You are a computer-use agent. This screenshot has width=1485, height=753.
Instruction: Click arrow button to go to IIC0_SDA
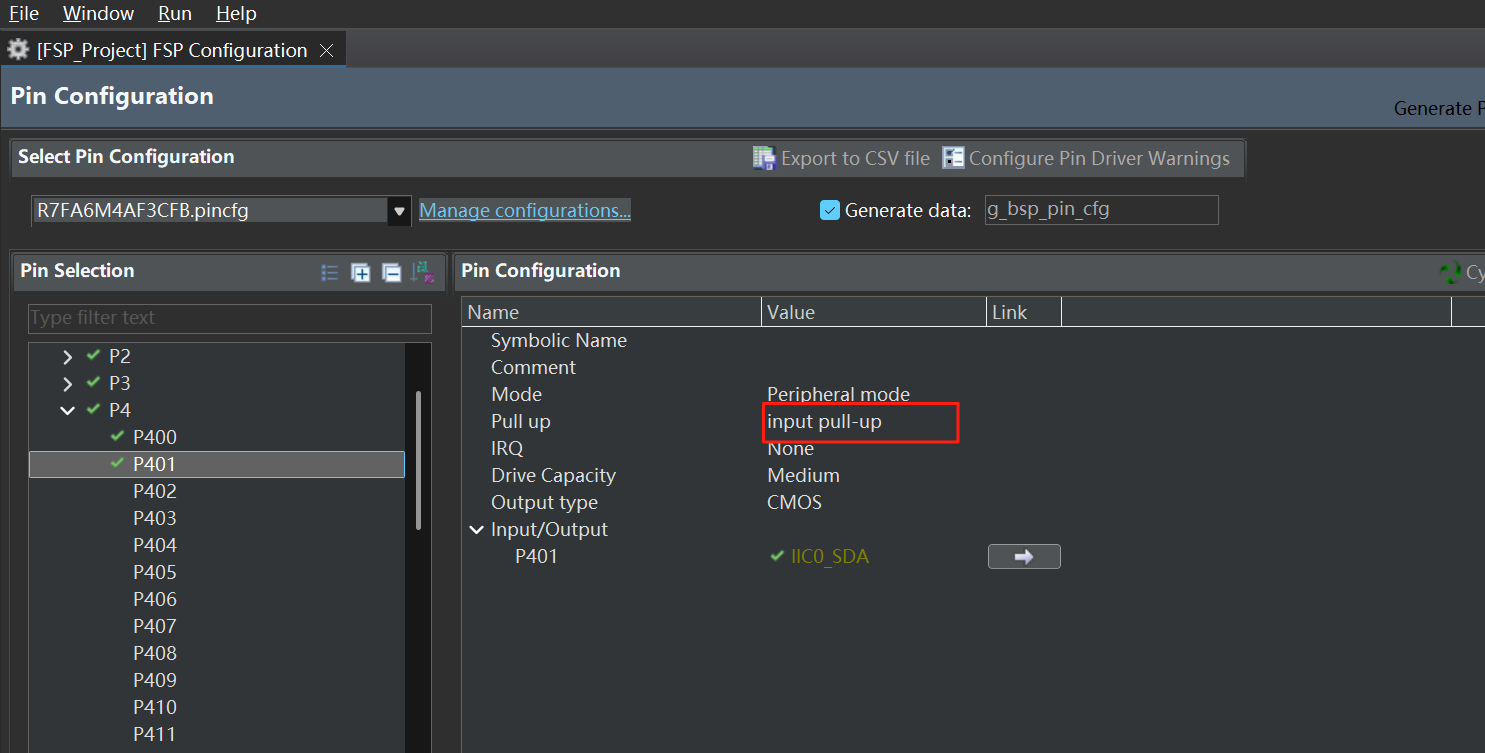point(1024,556)
